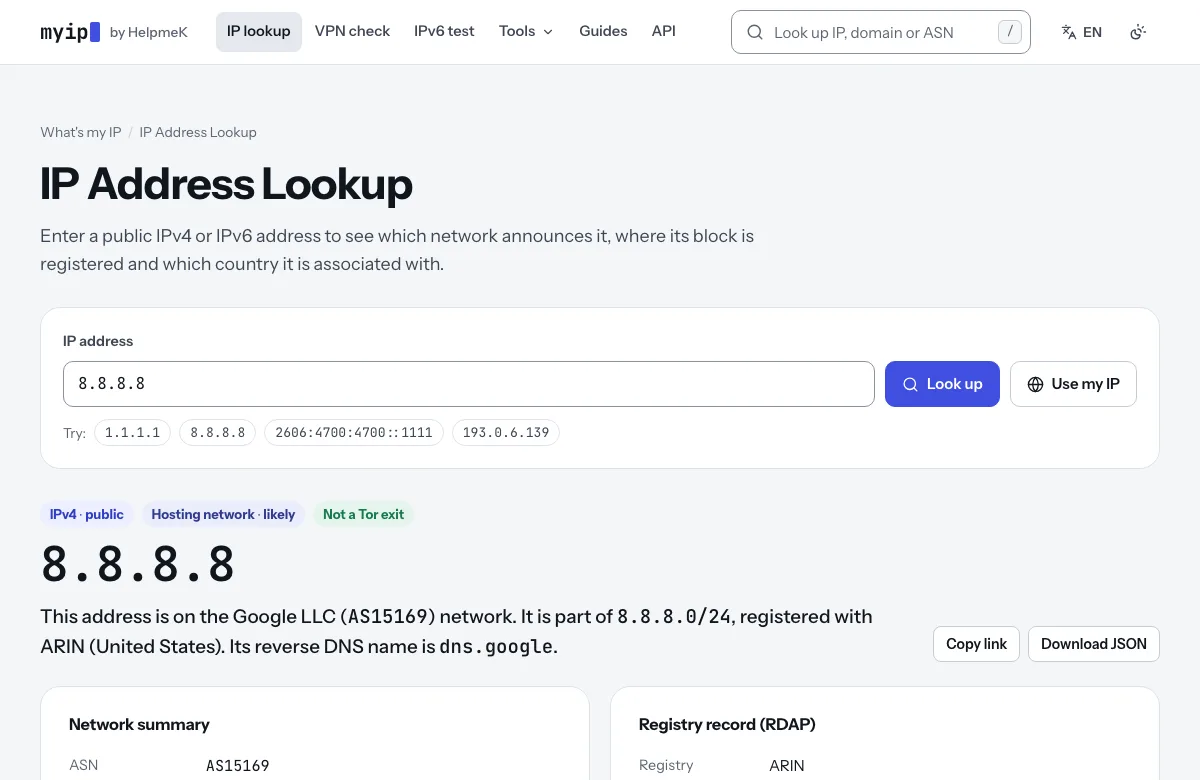The height and width of the screenshot is (780, 1200).
Task: Open the API page
Action: [664, 31]
